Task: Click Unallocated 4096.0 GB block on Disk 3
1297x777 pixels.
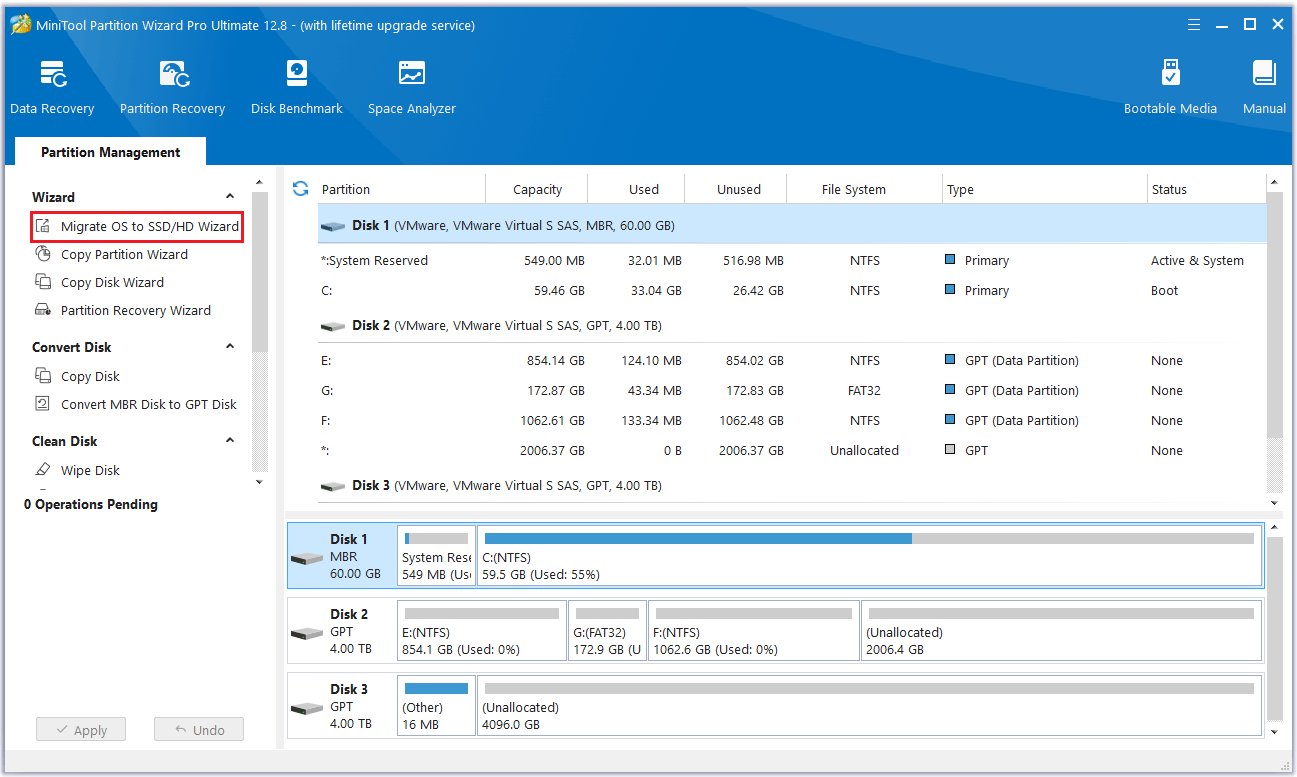Action: pos(869,705)
